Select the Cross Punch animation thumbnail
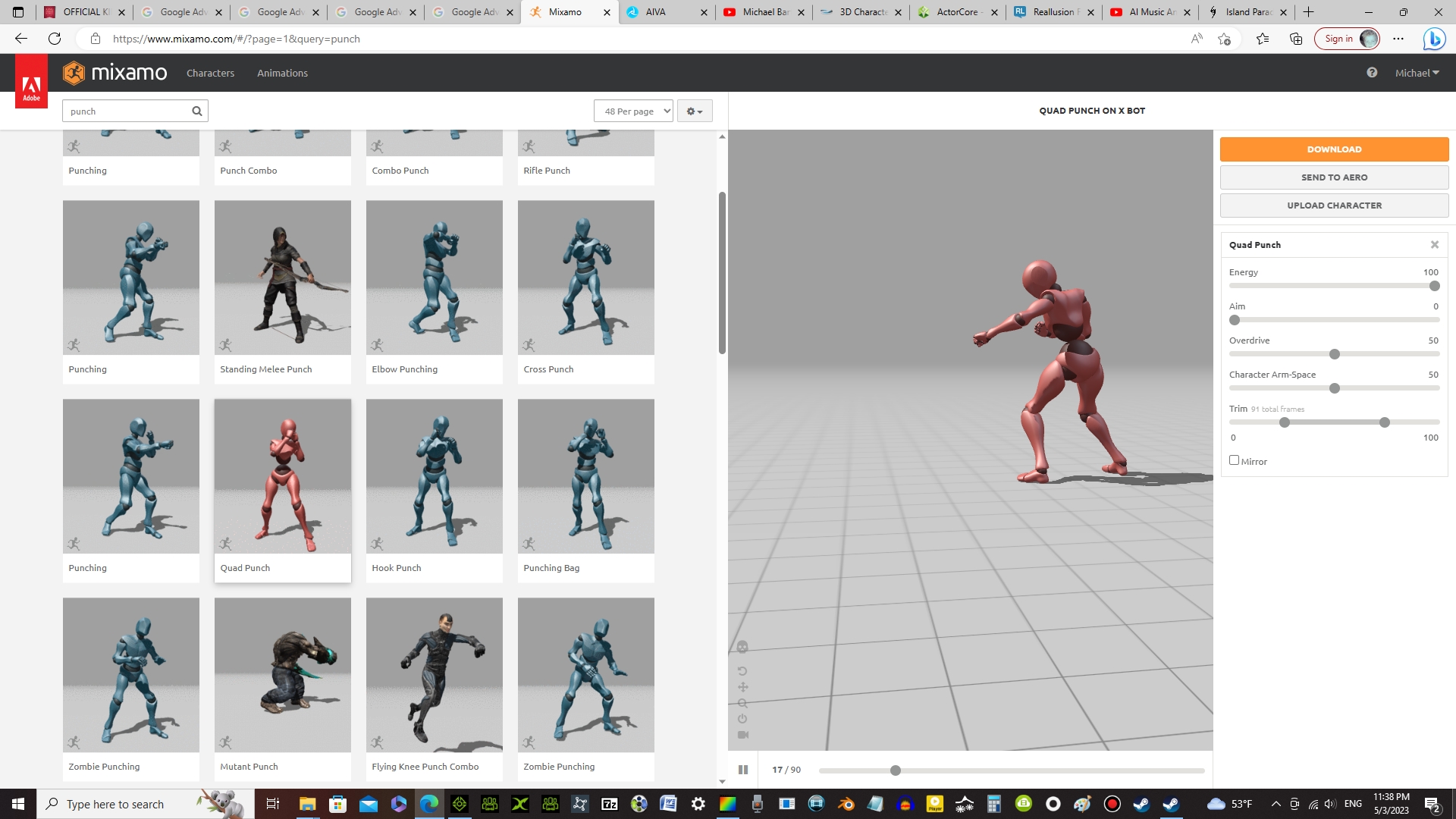The image size is (1456, 819). pyautogui.click(x=586, y=278)
